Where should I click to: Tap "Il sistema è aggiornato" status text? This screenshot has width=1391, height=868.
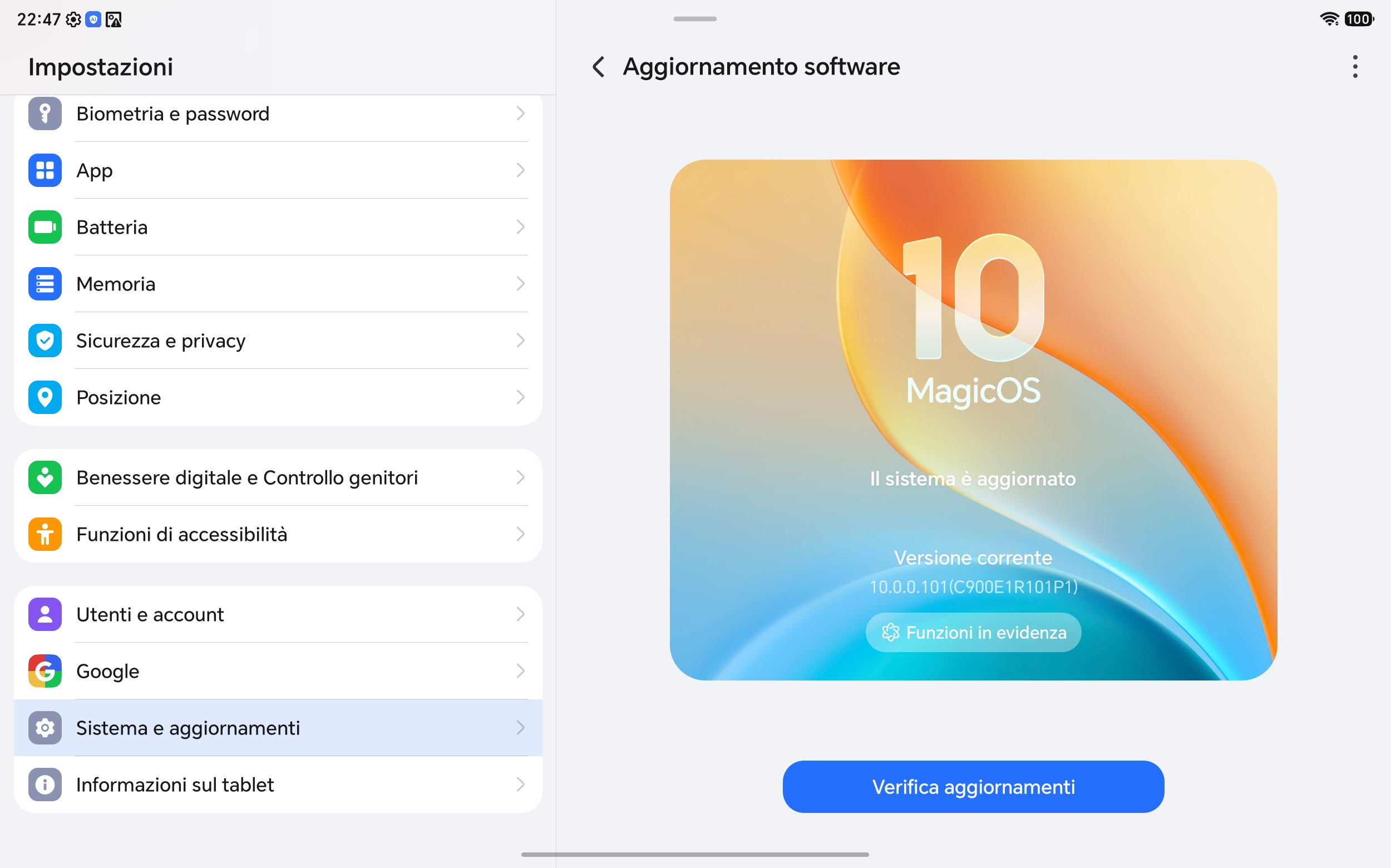(x=973, y=479)
